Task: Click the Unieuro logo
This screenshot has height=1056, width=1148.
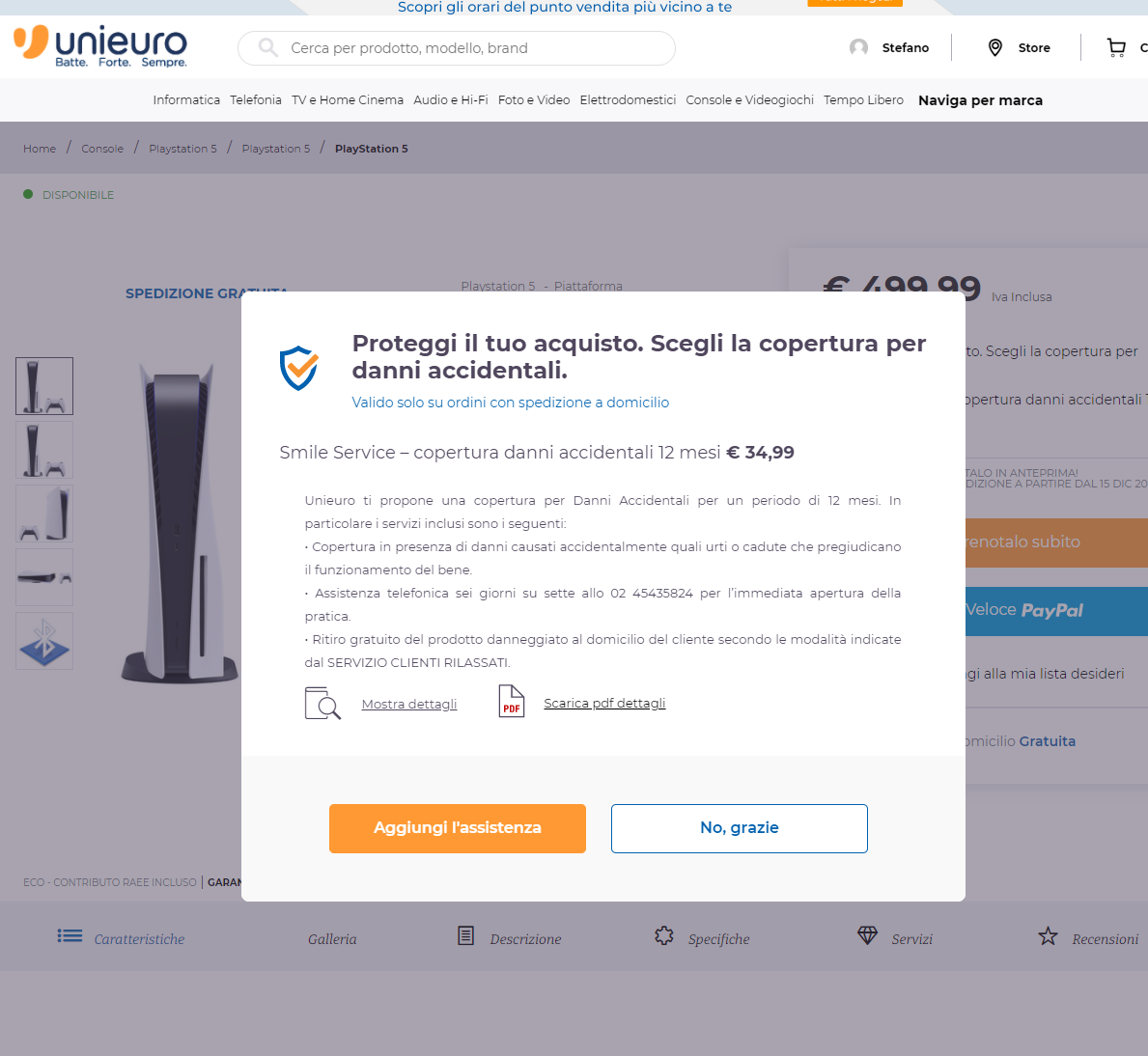Action: [x=100, y=46]
